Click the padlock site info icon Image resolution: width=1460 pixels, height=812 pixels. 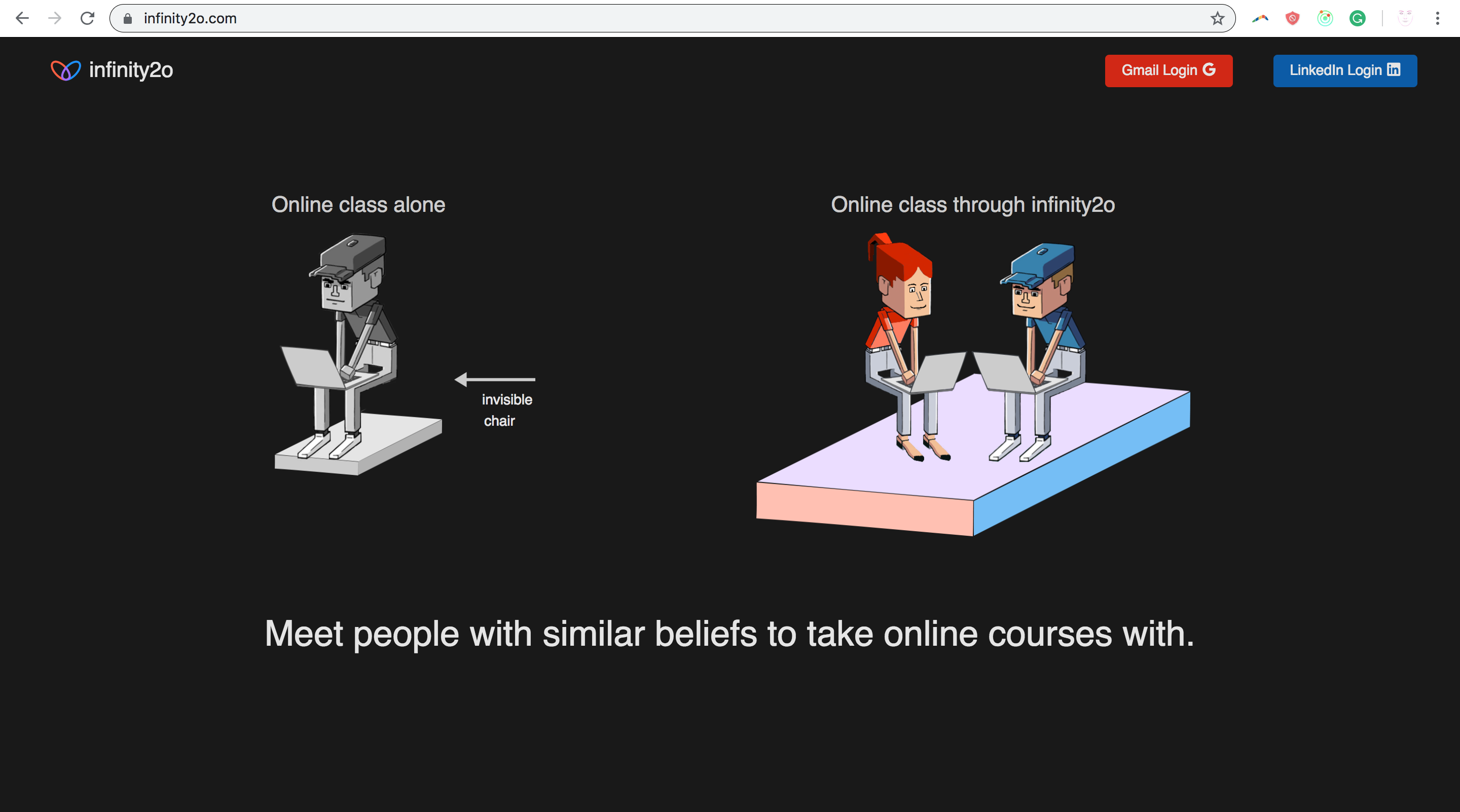128,19
